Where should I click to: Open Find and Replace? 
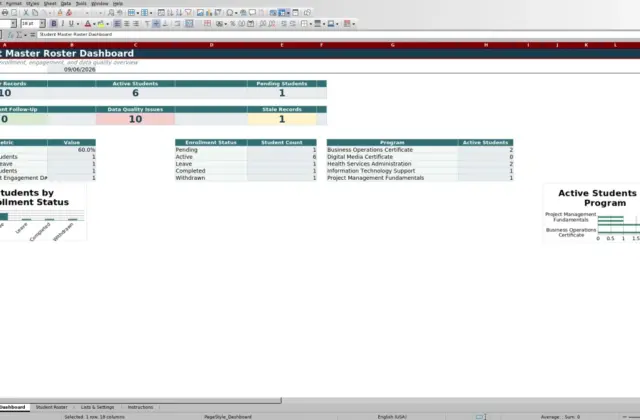pos(111,13)
